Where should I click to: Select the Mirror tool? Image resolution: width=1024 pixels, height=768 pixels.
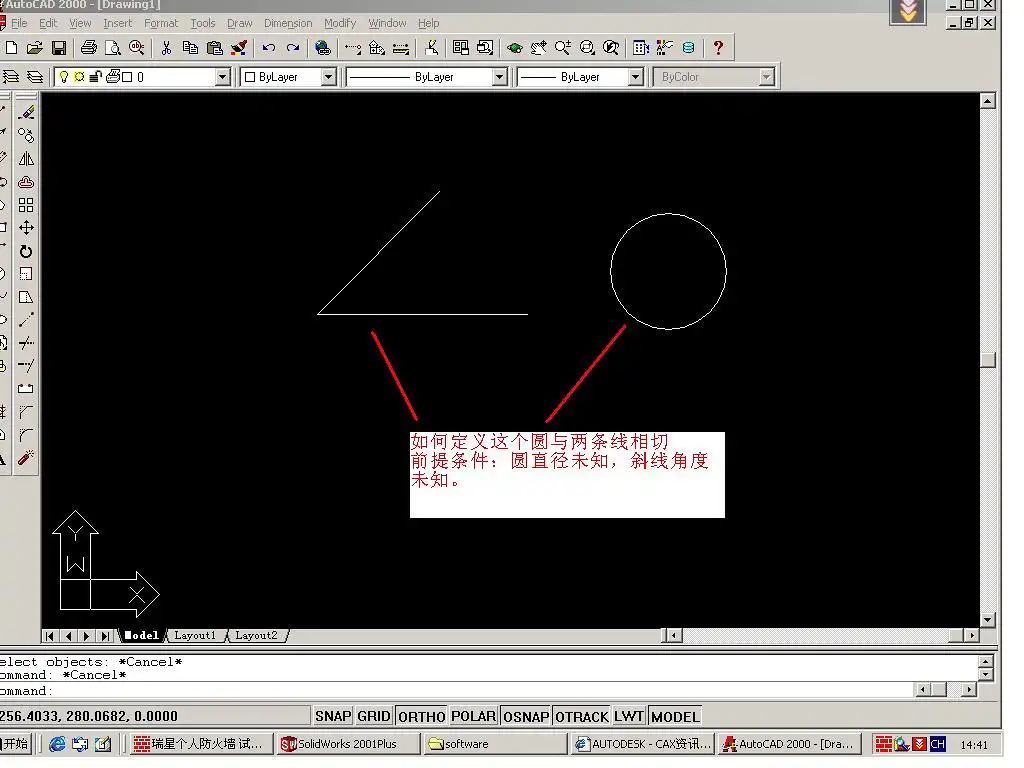pos(26,159)
